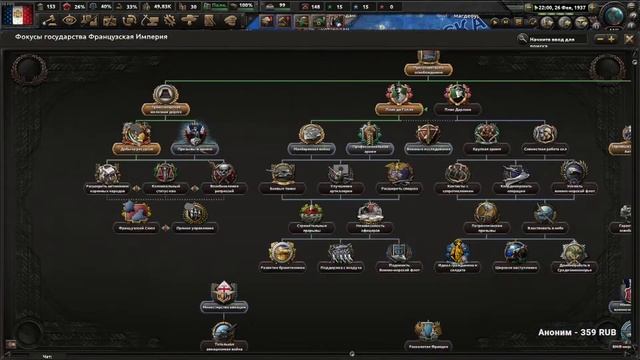The height and width of the screenshot is (360, 640).
Task: Open the globe icon in the top-right corner
Action: point(614,16)
